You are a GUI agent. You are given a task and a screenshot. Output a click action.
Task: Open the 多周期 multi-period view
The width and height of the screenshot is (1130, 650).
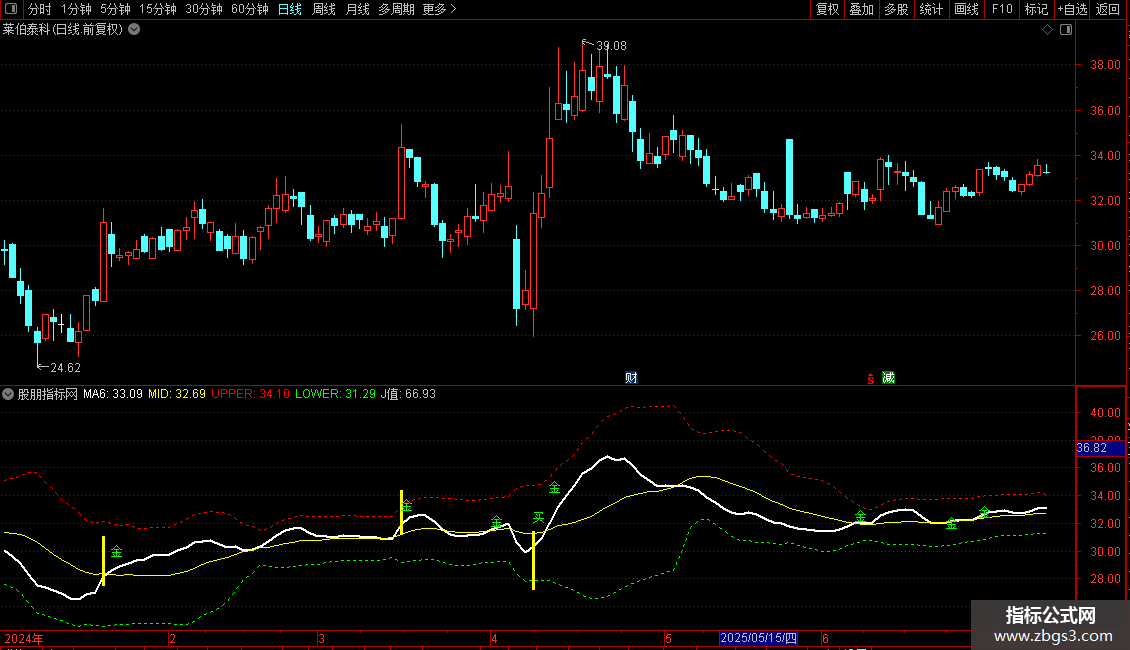coord(396,9)
